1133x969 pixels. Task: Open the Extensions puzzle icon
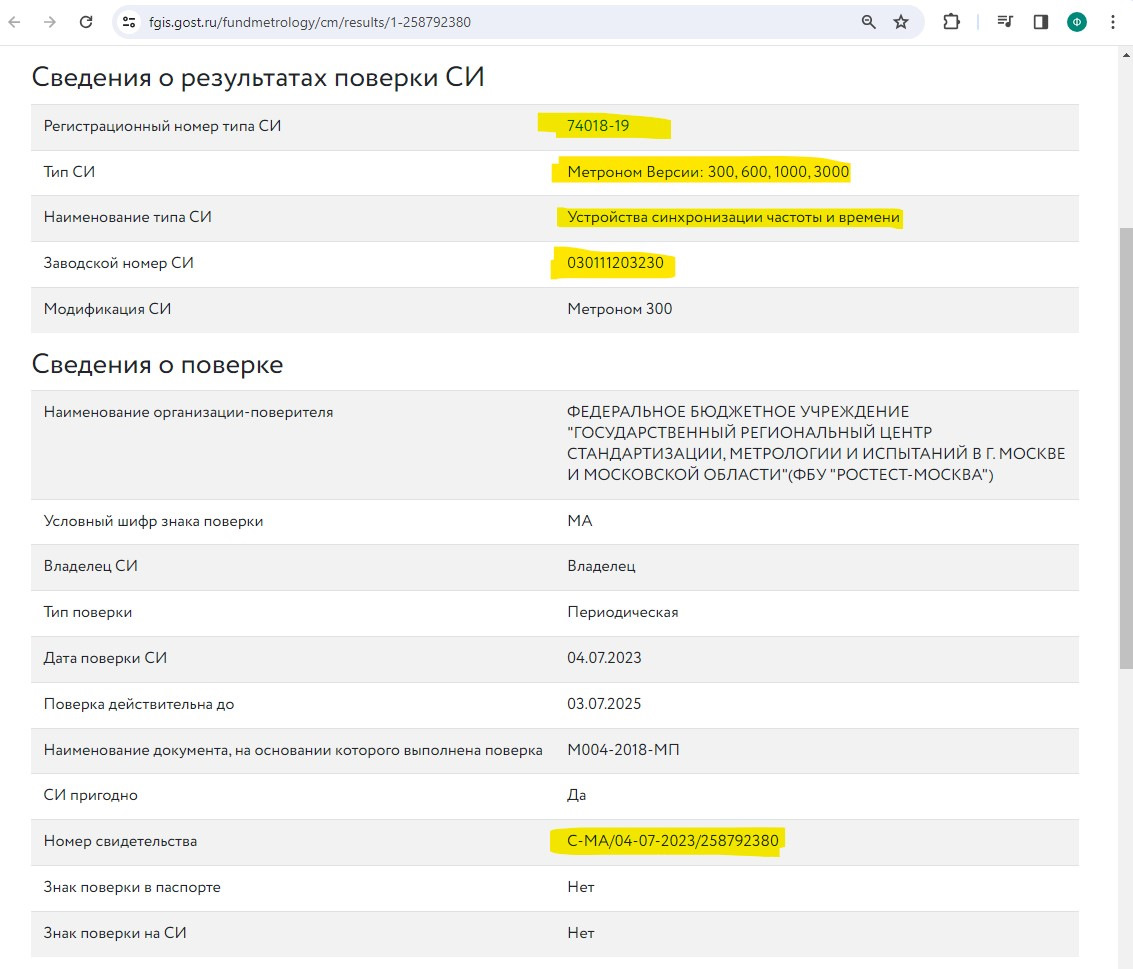[x=951, y=22]
